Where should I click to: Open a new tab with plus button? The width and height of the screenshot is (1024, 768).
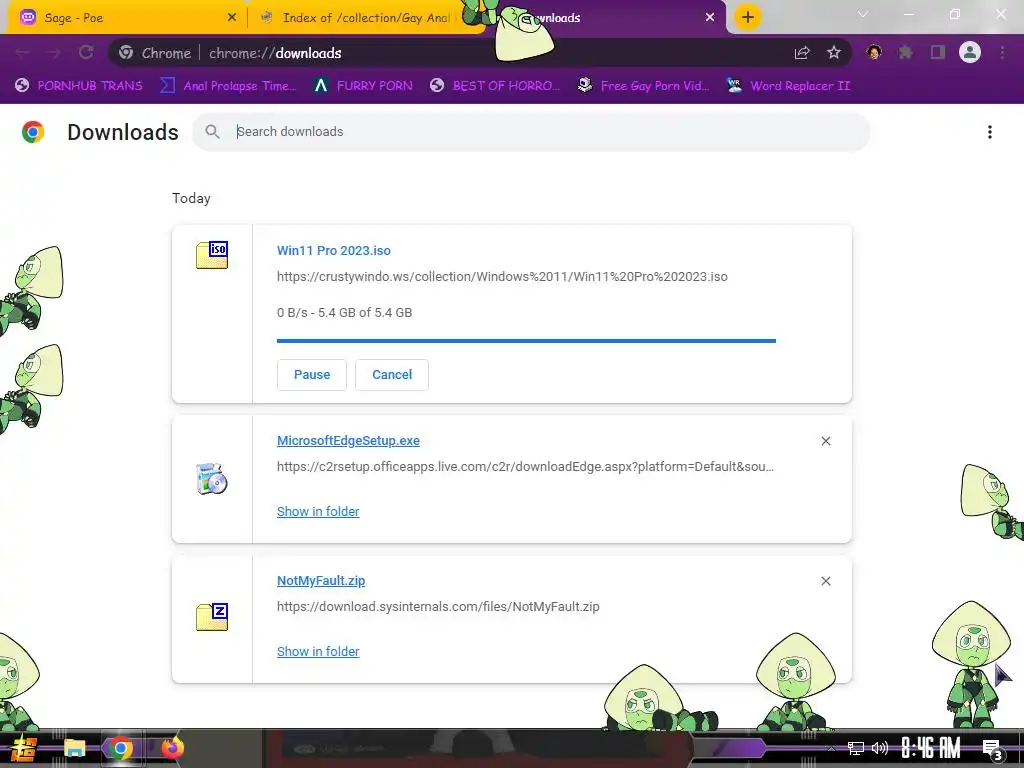pos(748,17)
